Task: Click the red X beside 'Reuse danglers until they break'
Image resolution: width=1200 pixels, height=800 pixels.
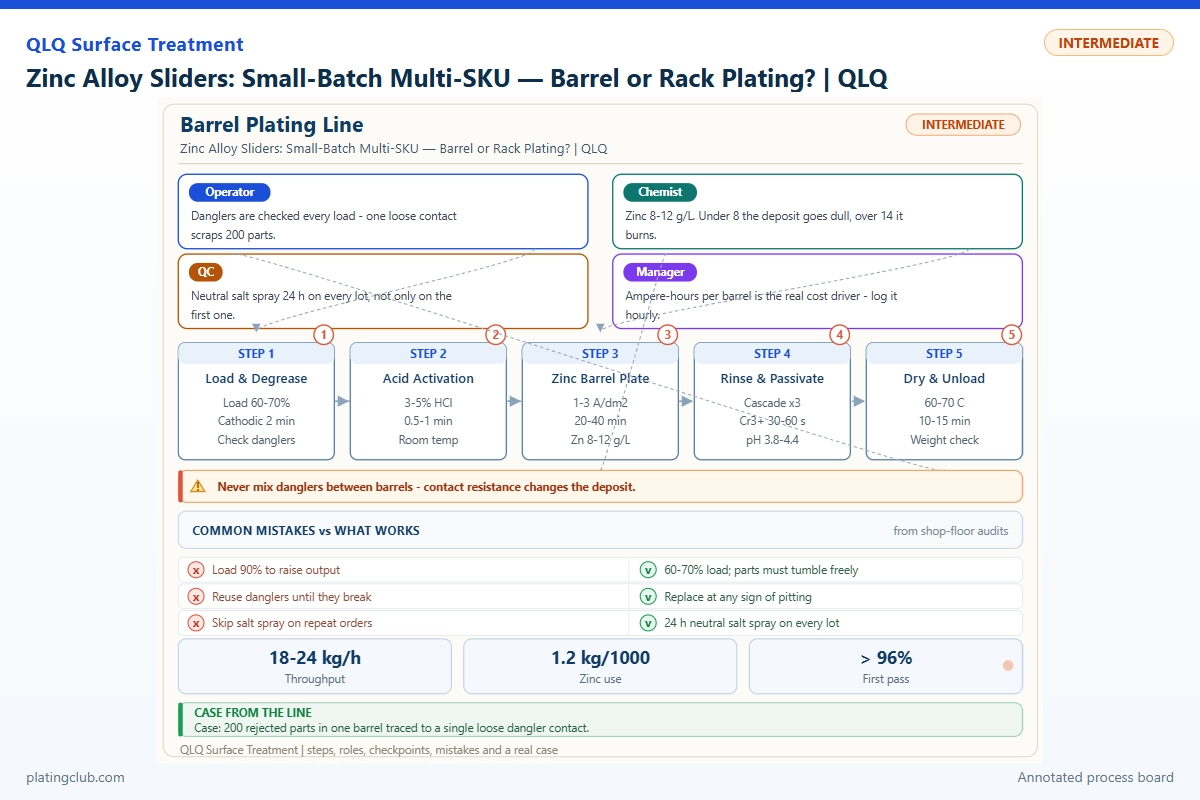Action: (197, 597)
